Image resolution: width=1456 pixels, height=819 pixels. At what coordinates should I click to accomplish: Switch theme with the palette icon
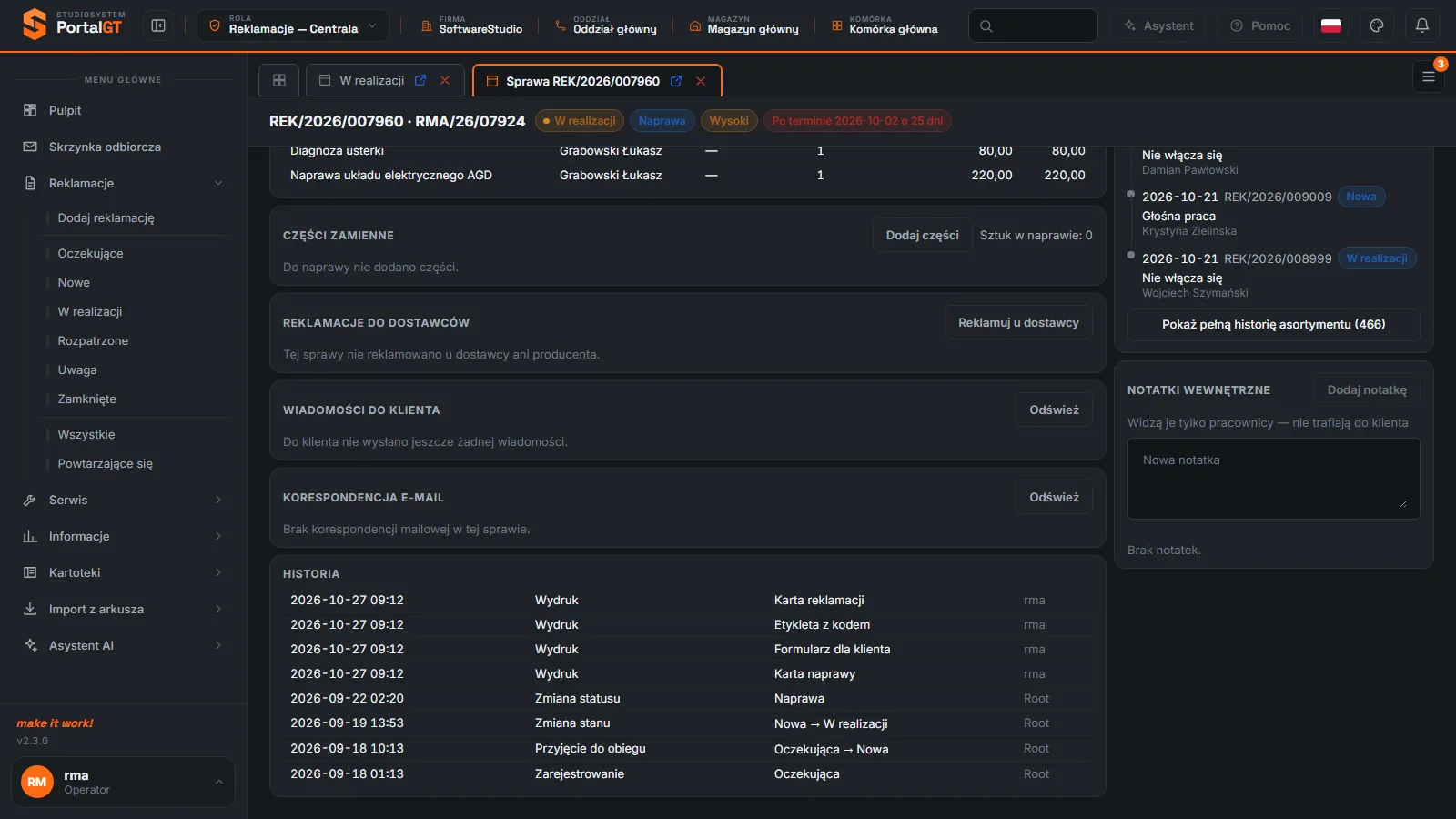point(1377,25)
